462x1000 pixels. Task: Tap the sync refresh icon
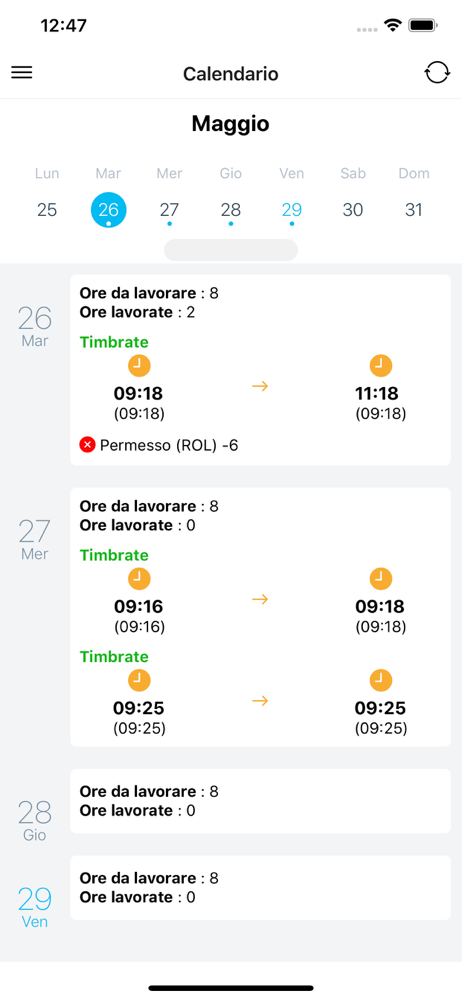[x=437, y=73]
